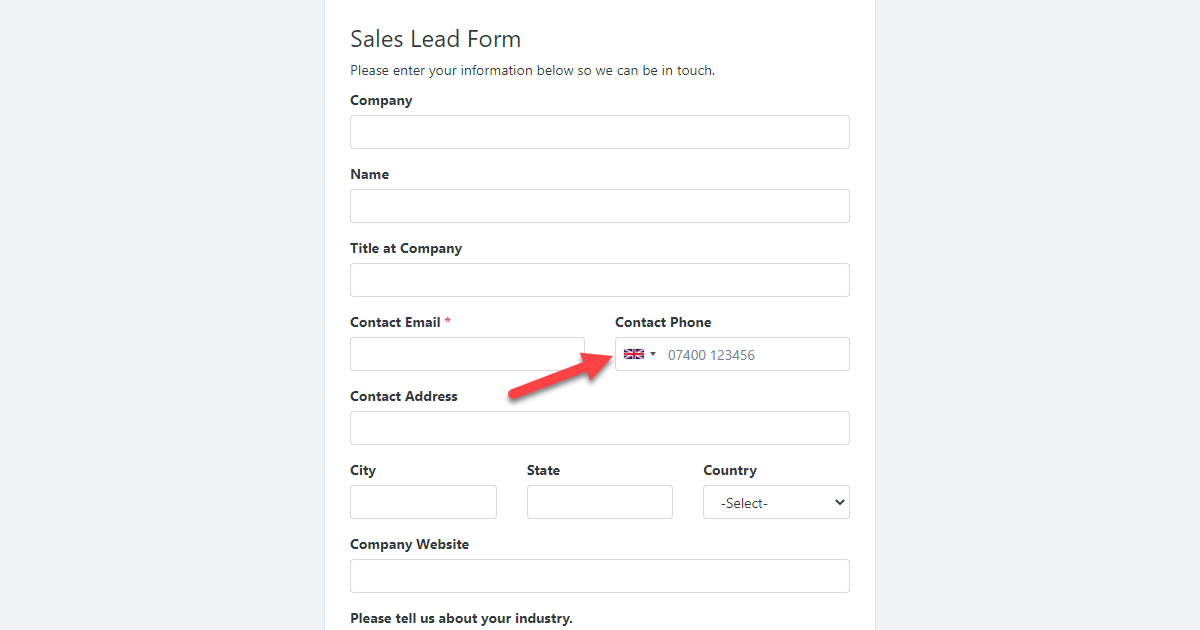Click the red arrow annotation graphic
This screenshot has width=1200, height=630.
(558, 377)
